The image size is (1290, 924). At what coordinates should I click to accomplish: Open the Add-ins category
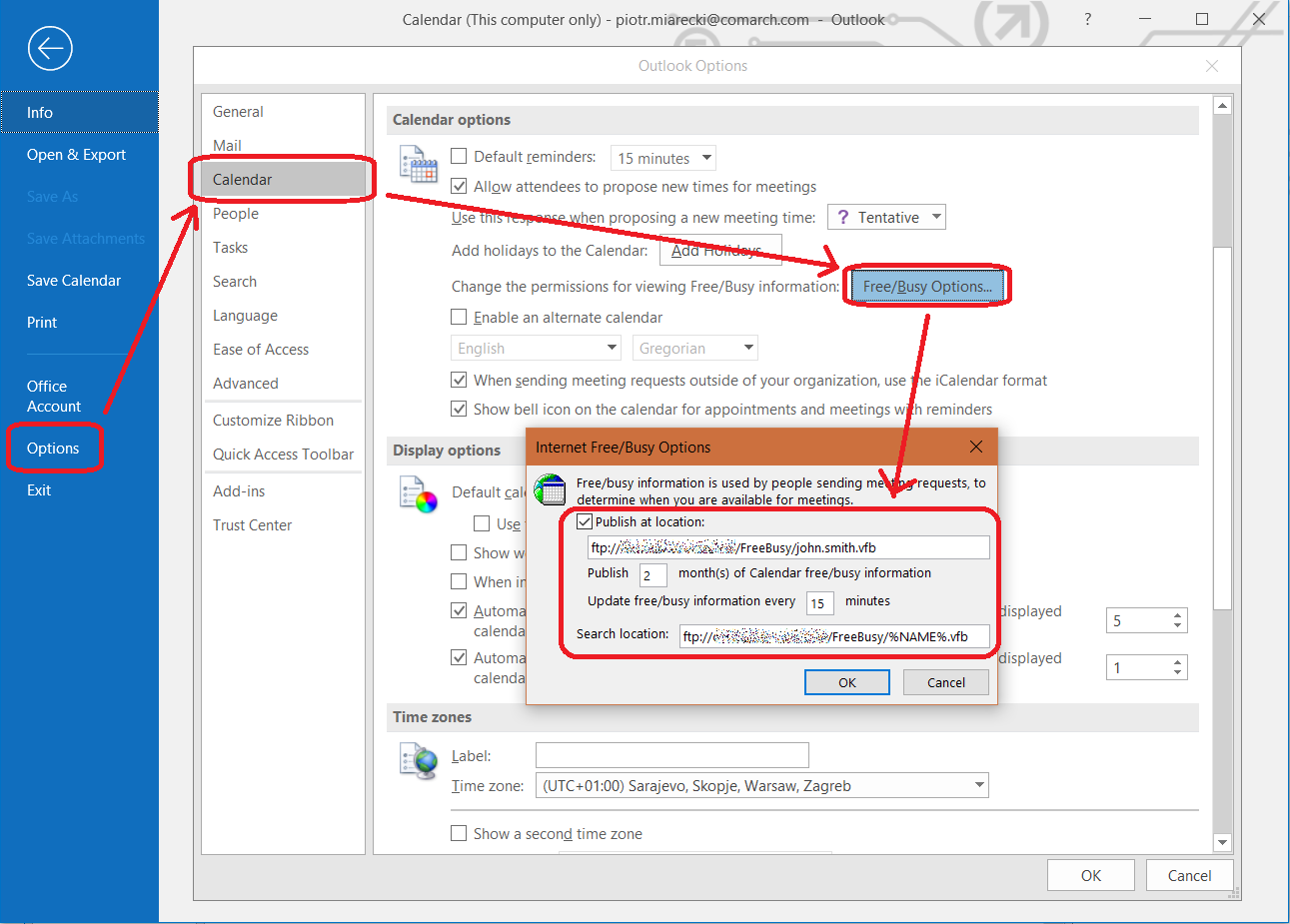pos(284,491)
